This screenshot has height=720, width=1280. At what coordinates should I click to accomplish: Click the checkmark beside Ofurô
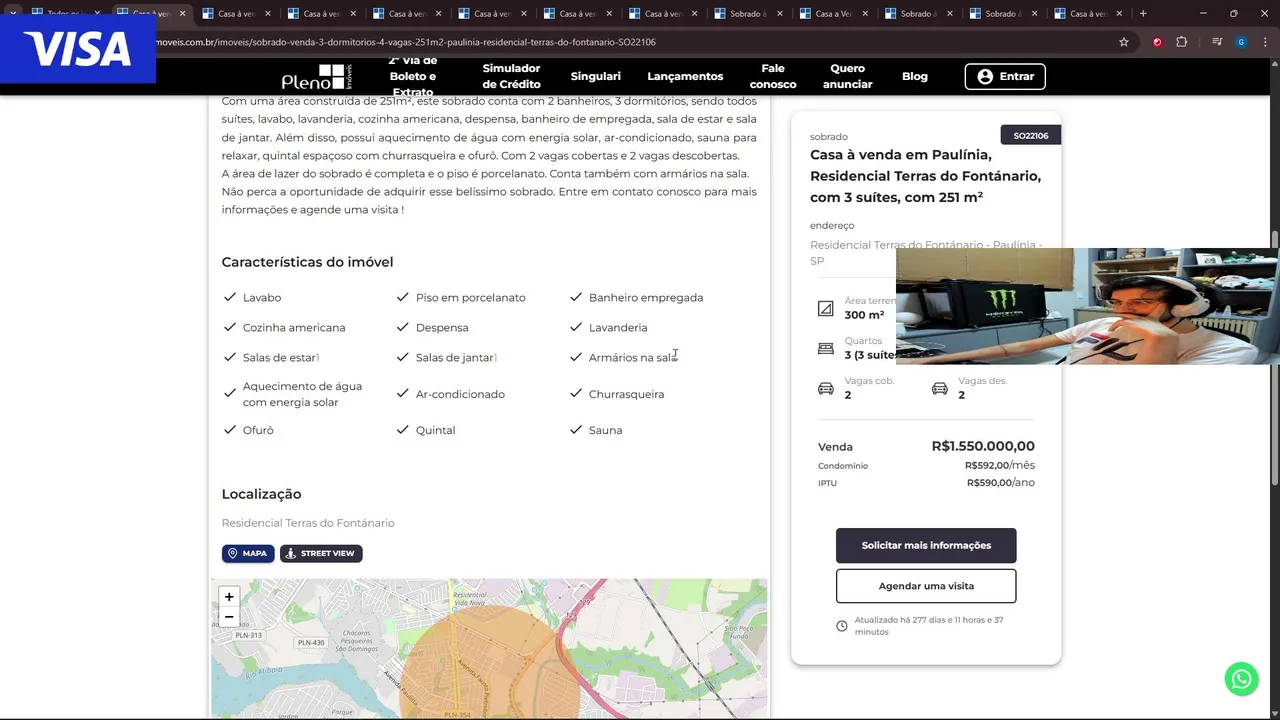(x=229, y=429)
